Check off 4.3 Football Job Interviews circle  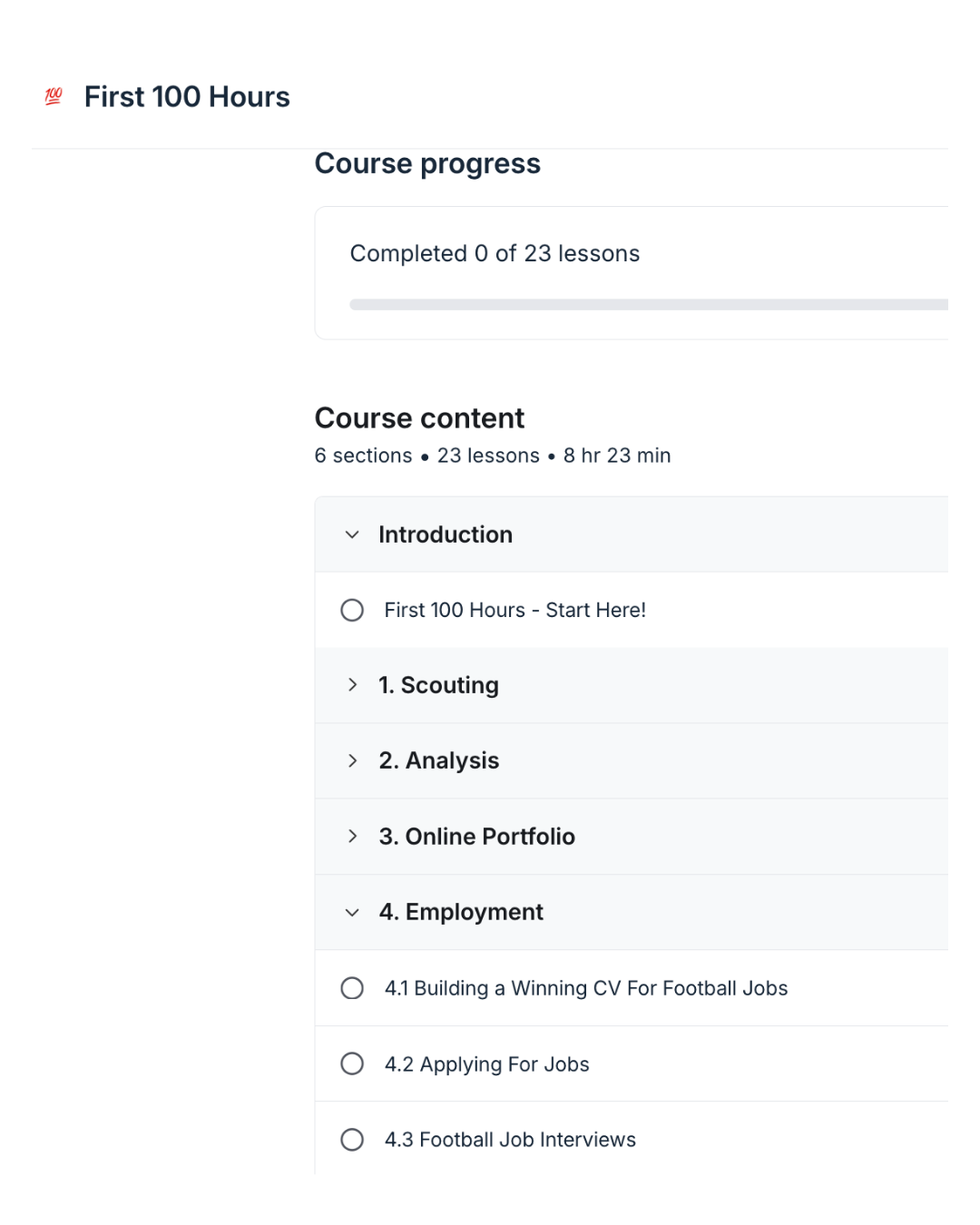(352, 1140)
